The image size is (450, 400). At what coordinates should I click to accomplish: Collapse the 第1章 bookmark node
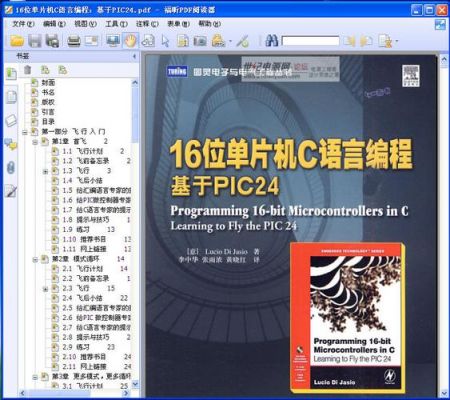click(x=35, y=142)
